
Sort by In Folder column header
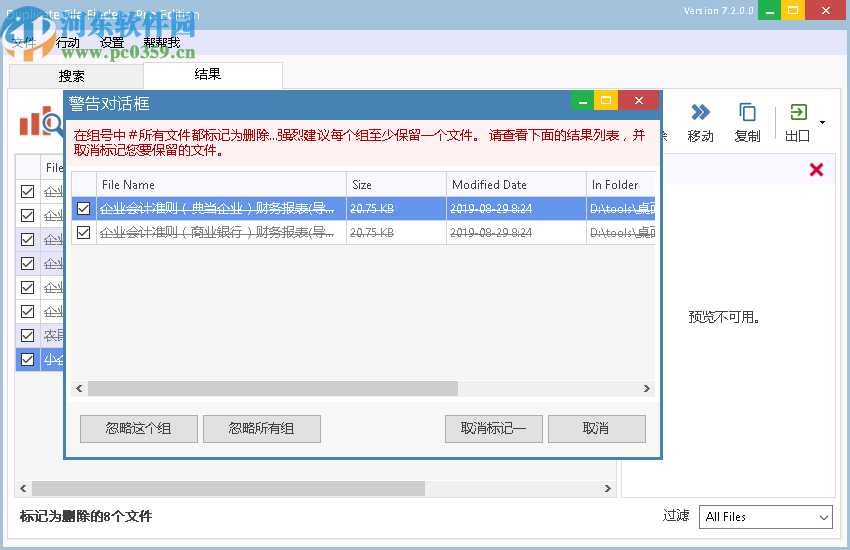621,185
